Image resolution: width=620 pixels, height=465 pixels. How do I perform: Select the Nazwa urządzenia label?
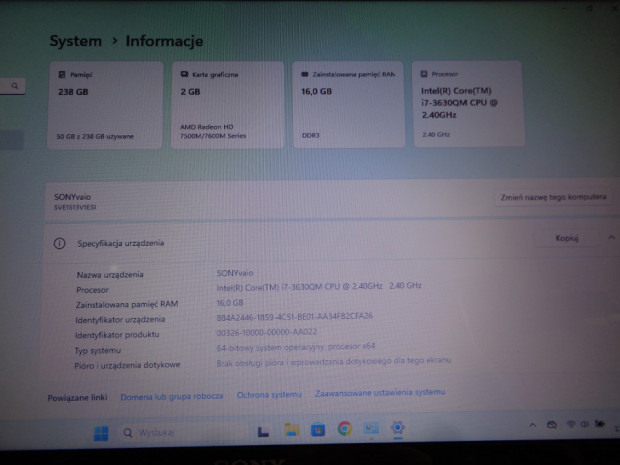point(110,274)
